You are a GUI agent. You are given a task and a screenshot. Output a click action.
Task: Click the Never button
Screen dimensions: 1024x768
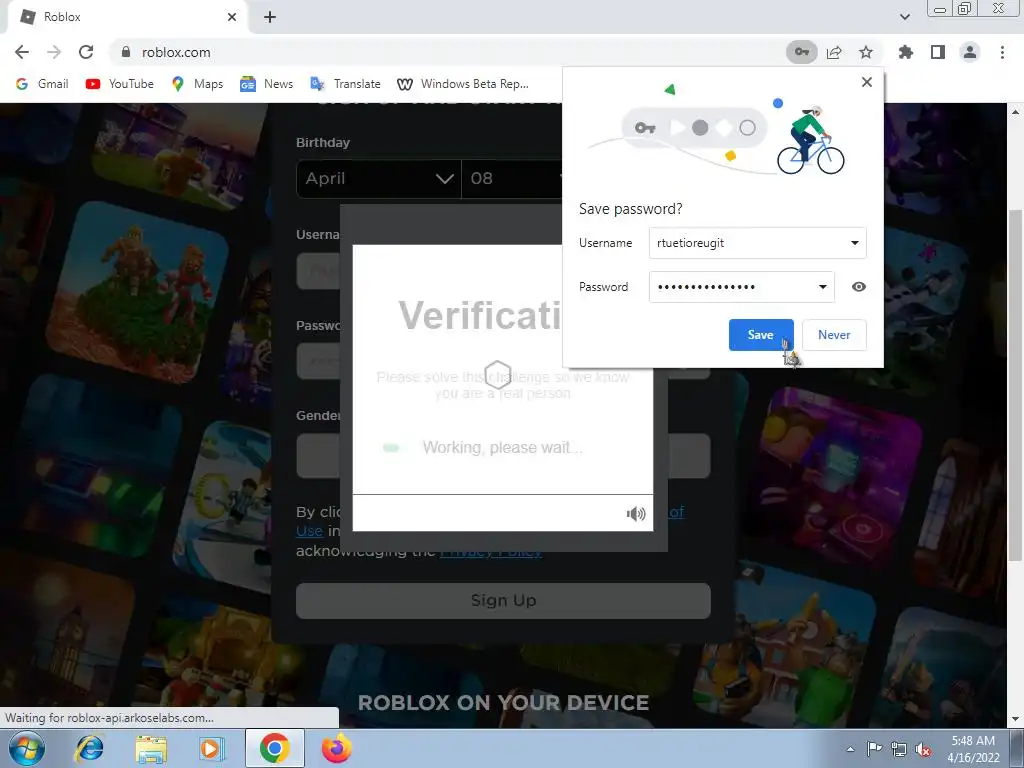[834, 335]
